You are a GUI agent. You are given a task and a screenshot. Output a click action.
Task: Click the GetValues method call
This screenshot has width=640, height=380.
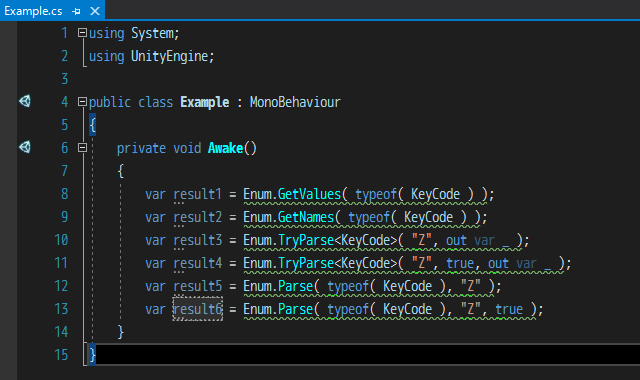click(x=309, y=194)
